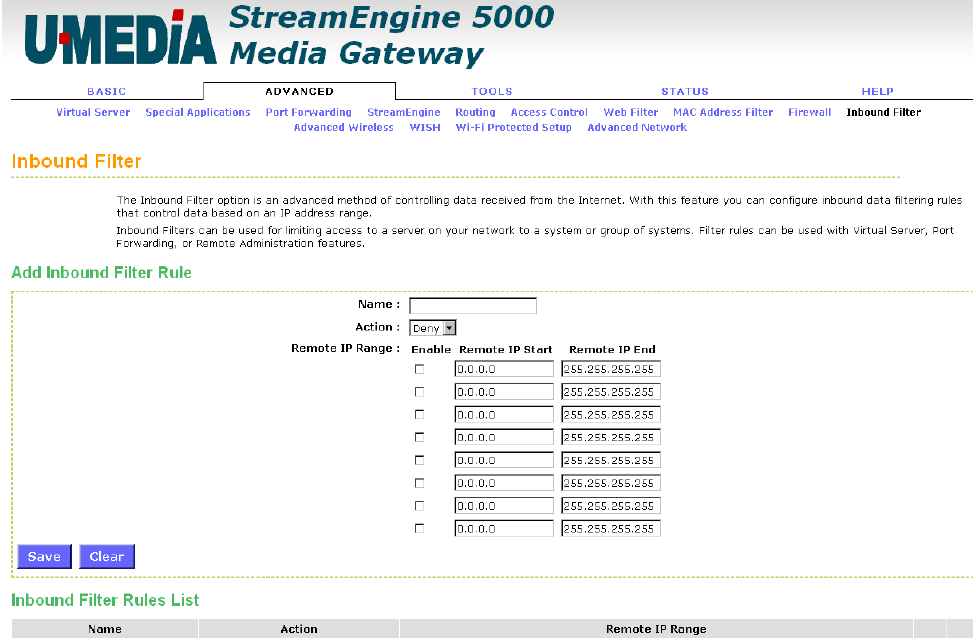Open Access Control page

coord(549,112)
